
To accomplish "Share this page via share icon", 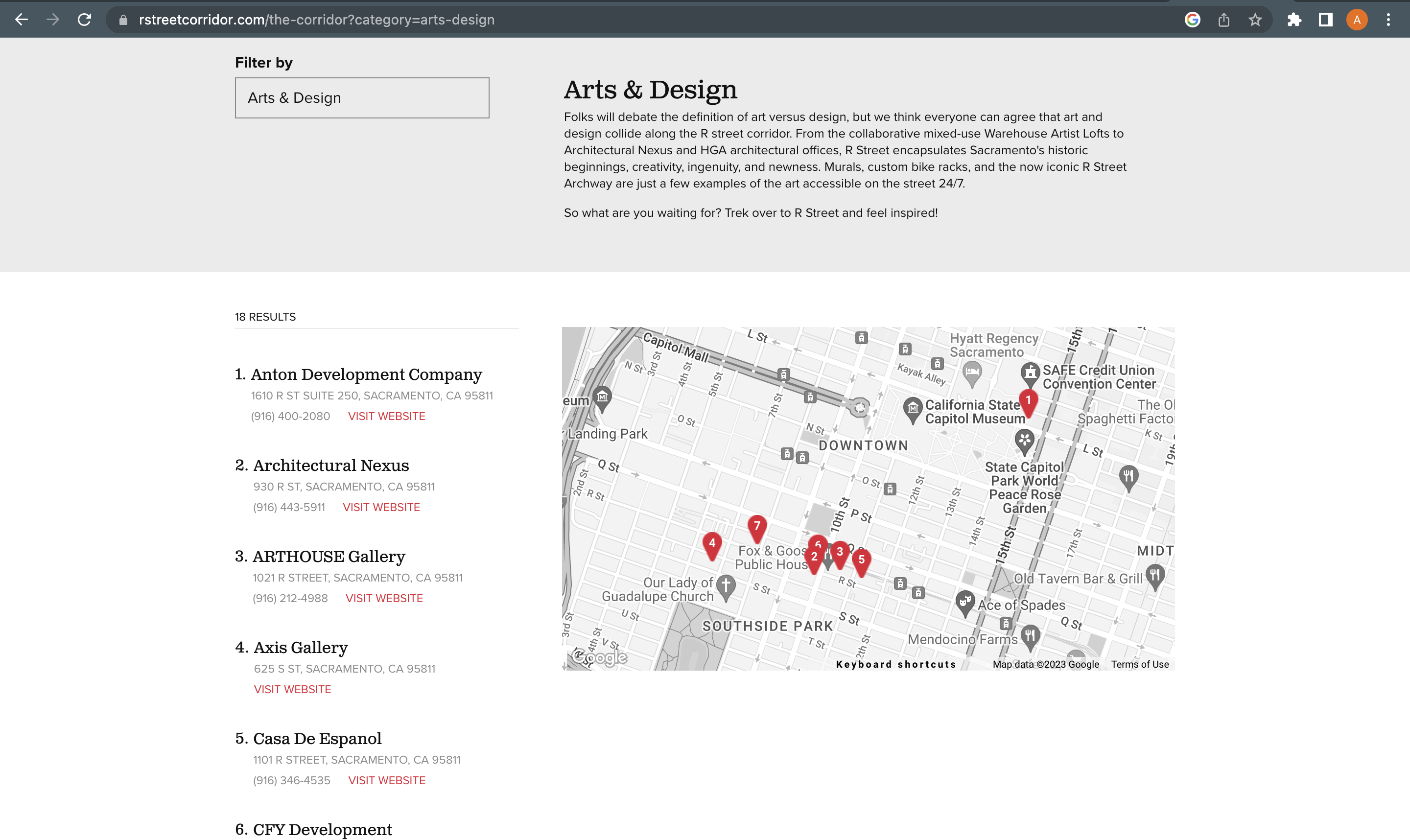I will 1224,20.
